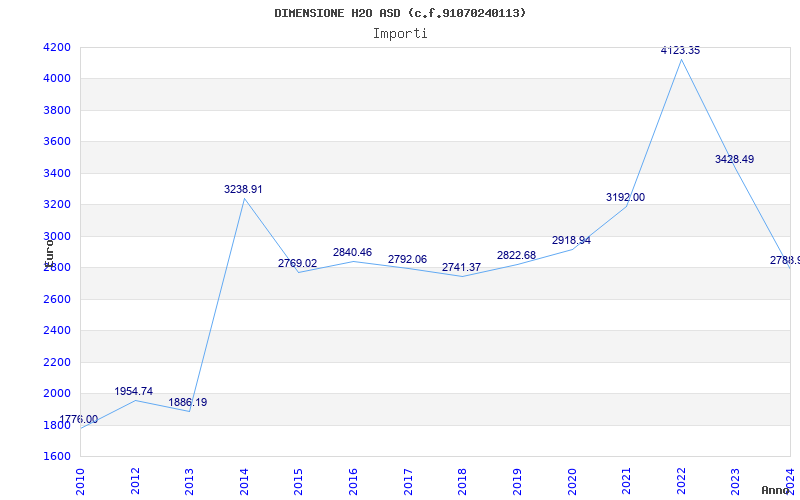Click the 3400 y-axis tick label
Screen dimensions: 800x500
[x=55, y=173]
